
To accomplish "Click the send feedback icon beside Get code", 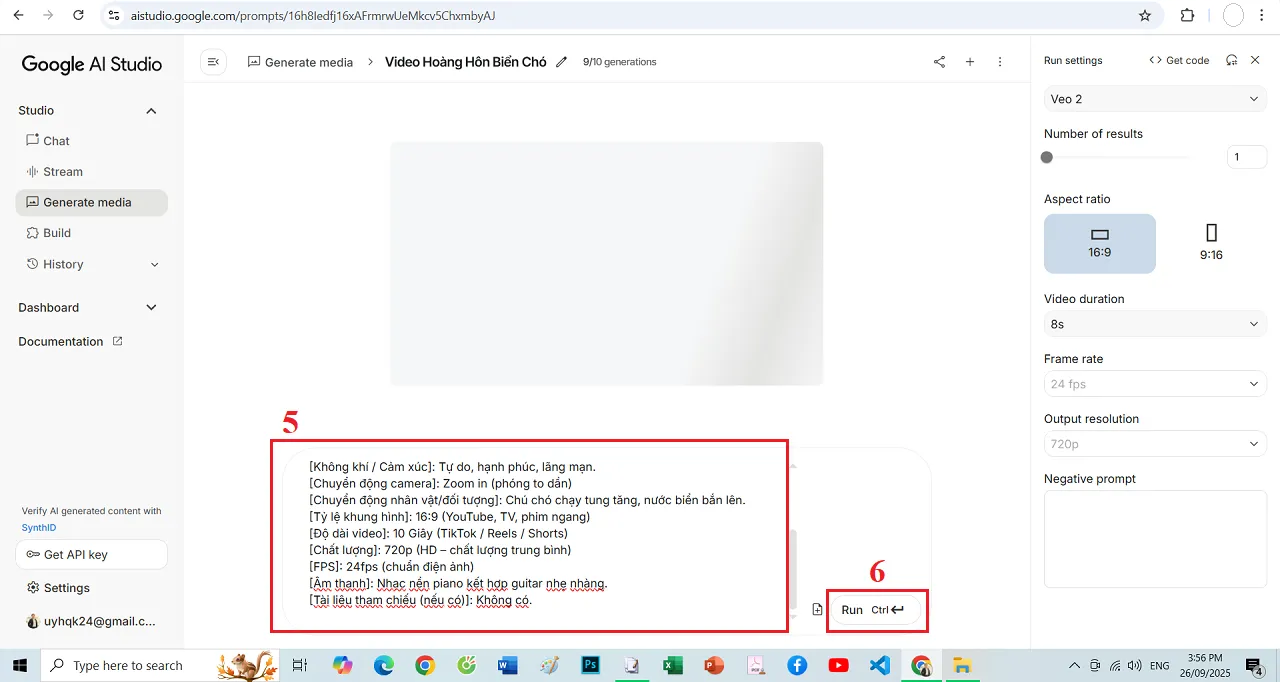I will click(1230, 60).
